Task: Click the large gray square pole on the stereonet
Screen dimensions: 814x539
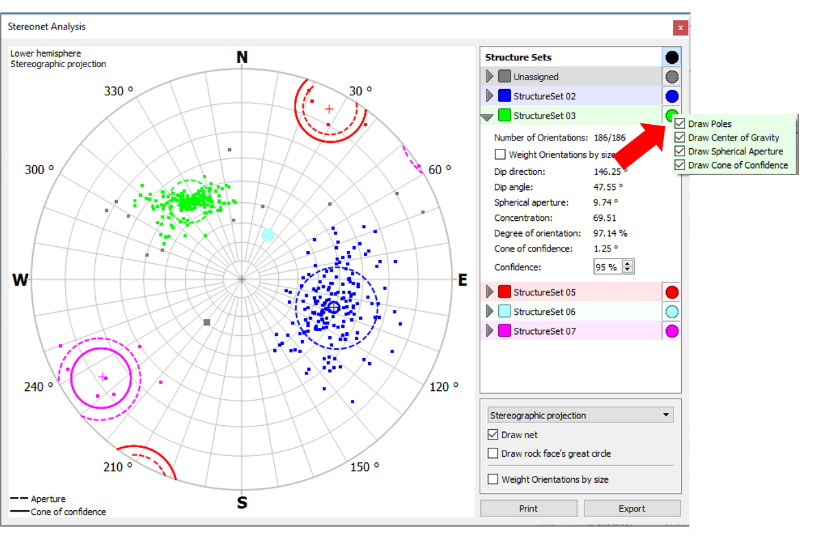Action: pyautogui.click(x=207, y=322)
